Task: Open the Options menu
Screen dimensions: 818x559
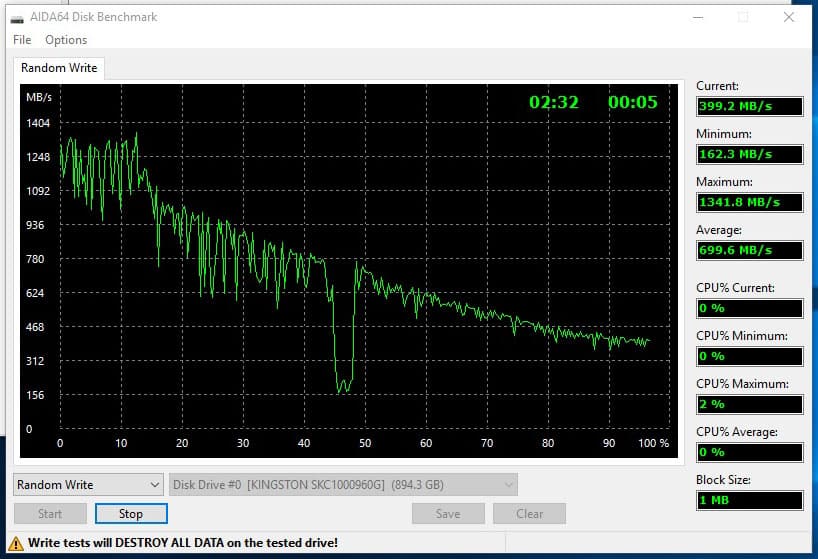Action: [x=66, y=40]
